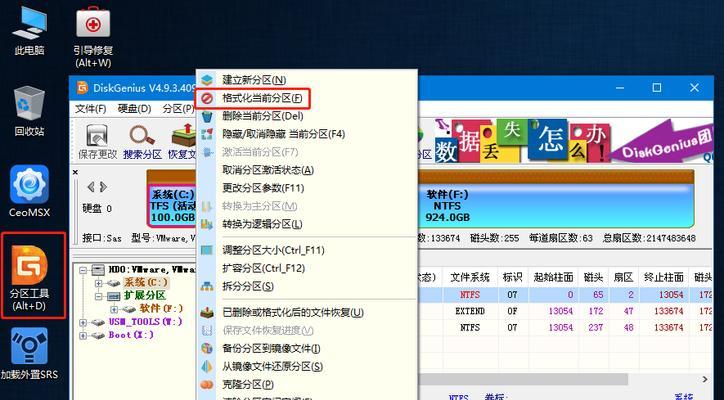The width and height of the screenshot is (724, 400).
Task: Expand the USM_TOOLS(W:) tree node
Action: pos(83,322)
